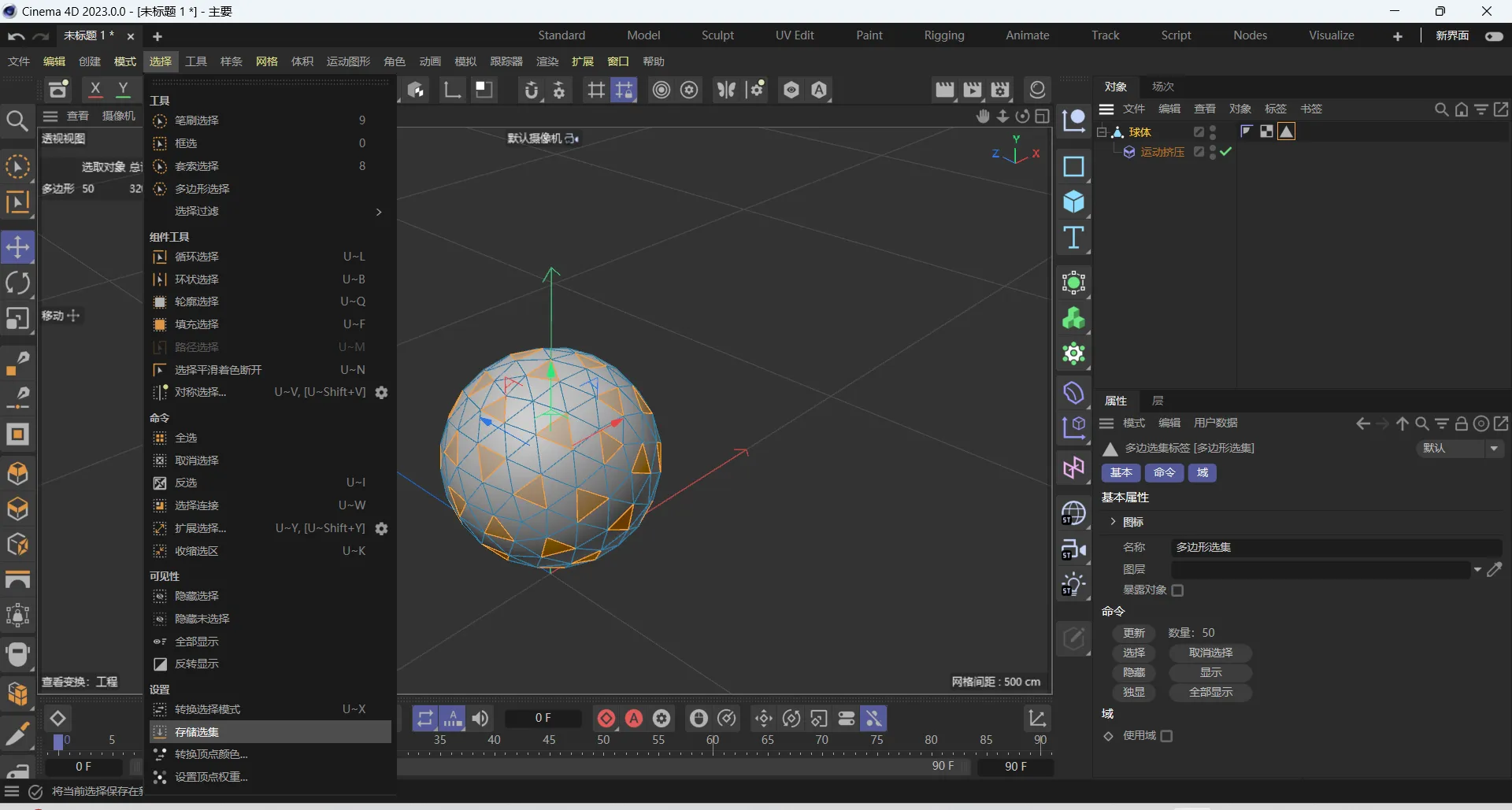Click the Cube primitive icon
This screenshot has width=1512, height=810.
pyautogui.click(x=1073, y=202)
